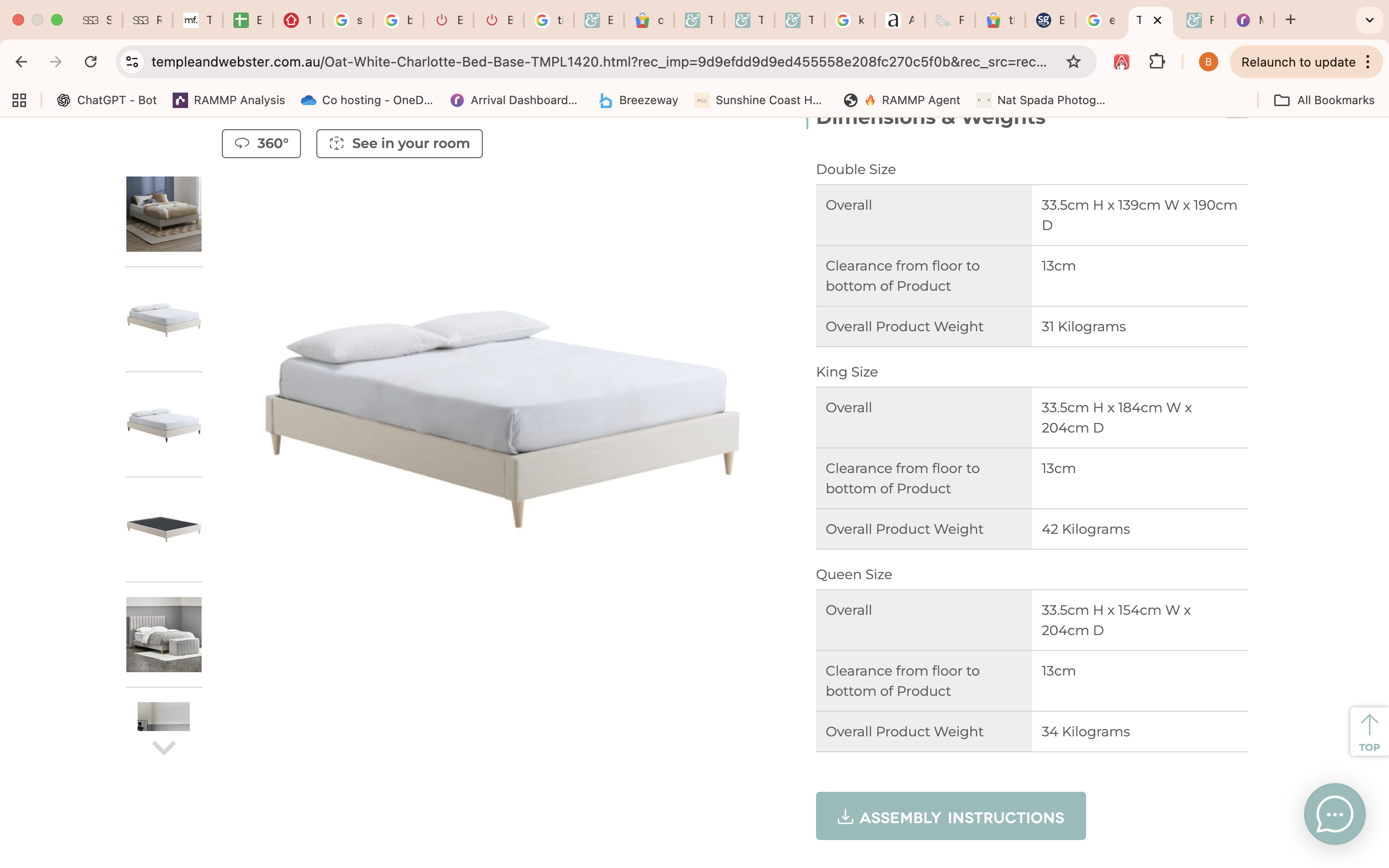Image resolution: width=1389 pixels, height=868 pixels.
Task: Open profile avatar B
Action: click(x=1208, y=62)
